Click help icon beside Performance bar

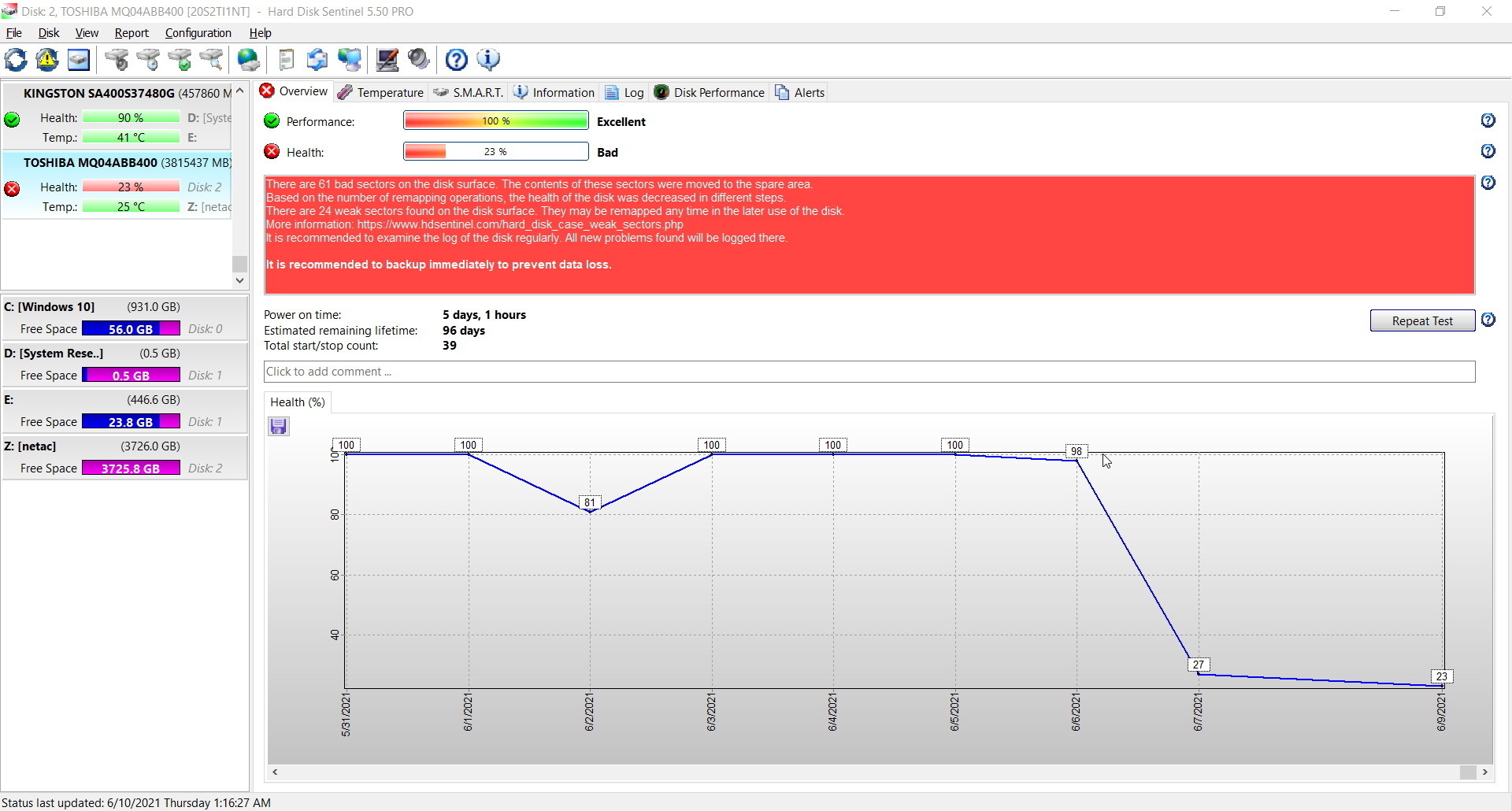(x=1488, y=120)
